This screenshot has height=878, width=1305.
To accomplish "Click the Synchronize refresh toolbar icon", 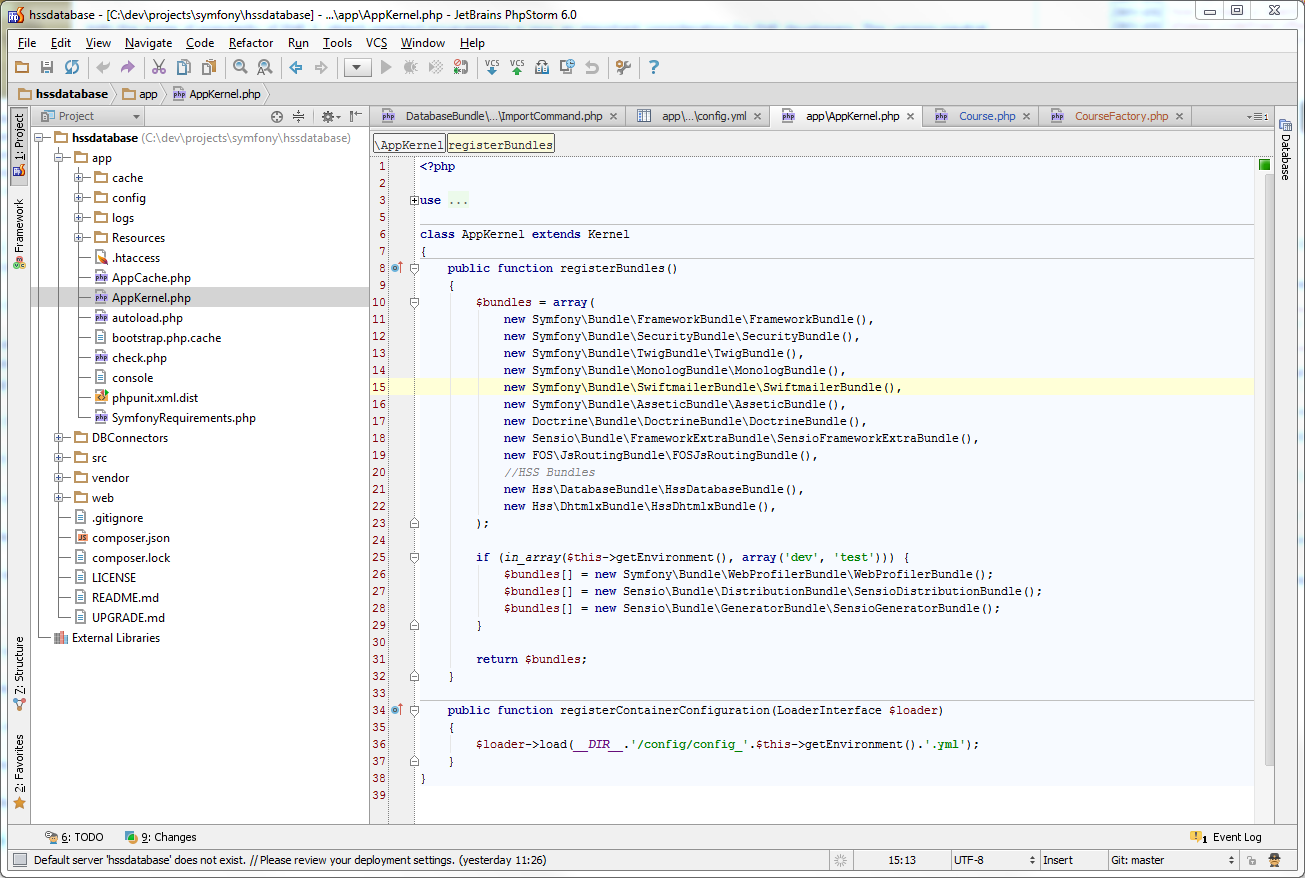I will coord(72,67).
